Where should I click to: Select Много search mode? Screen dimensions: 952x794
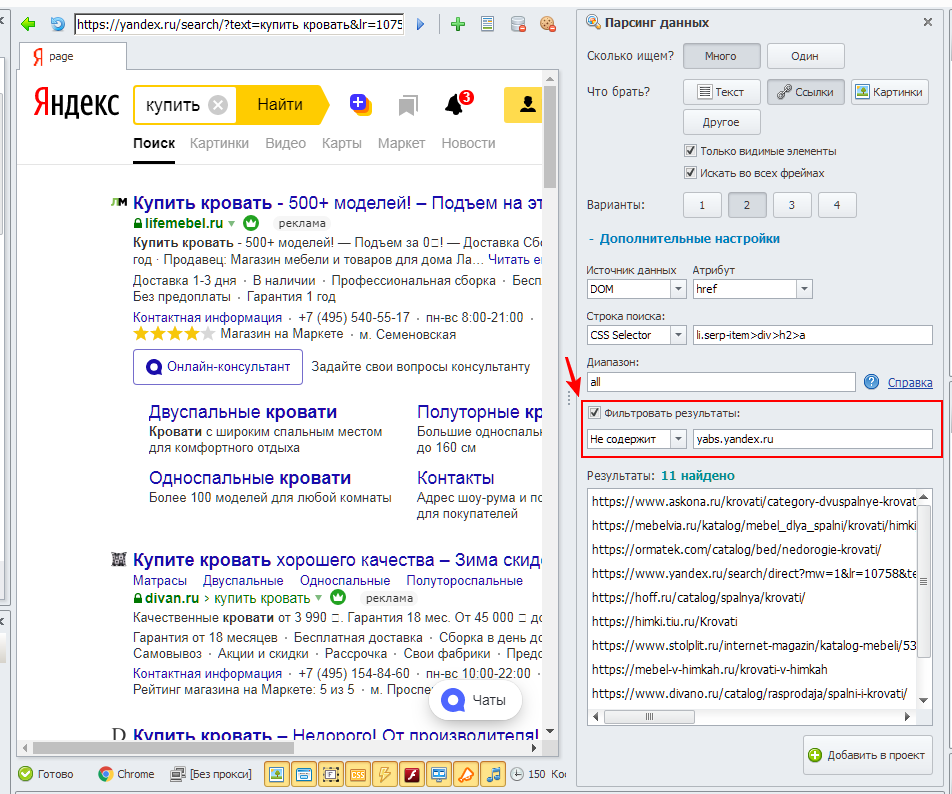click(x=721, y=56)
